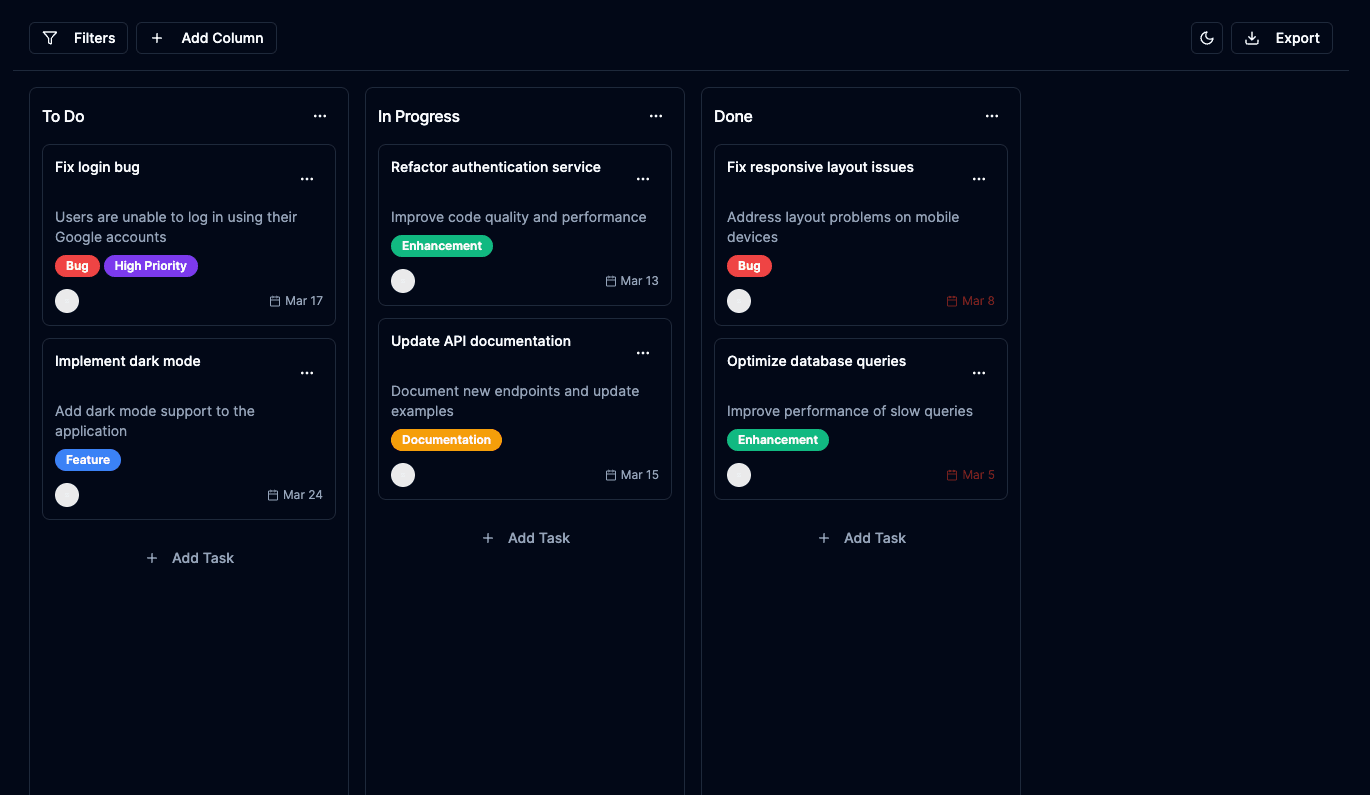Image resolution: width=1370 pixels, height=795 pixels.
Task: Open the Filters funnel icon
Action: click(x=50, y=37)
